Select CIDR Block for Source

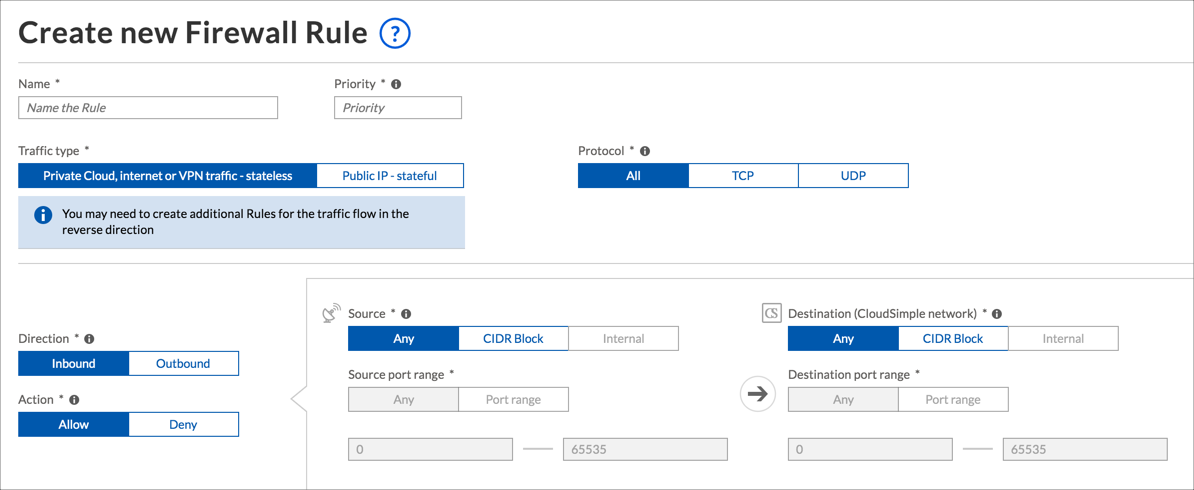click(513, 339)
